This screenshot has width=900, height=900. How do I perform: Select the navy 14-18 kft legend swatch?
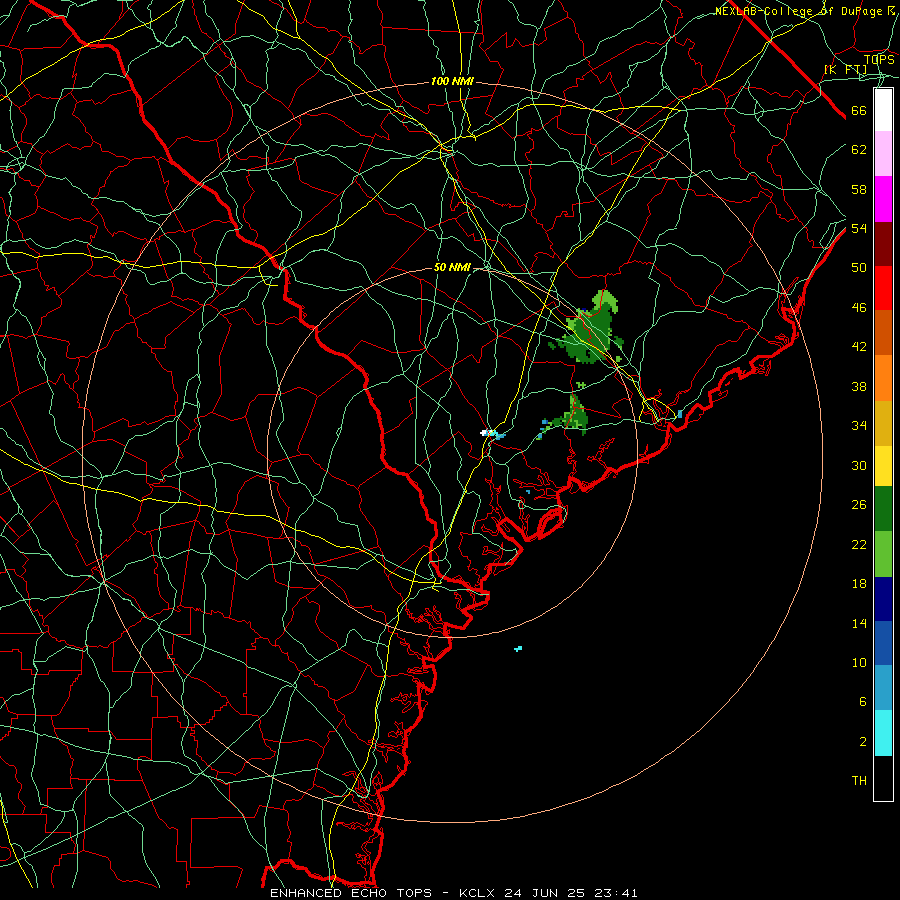coord(883,599)
